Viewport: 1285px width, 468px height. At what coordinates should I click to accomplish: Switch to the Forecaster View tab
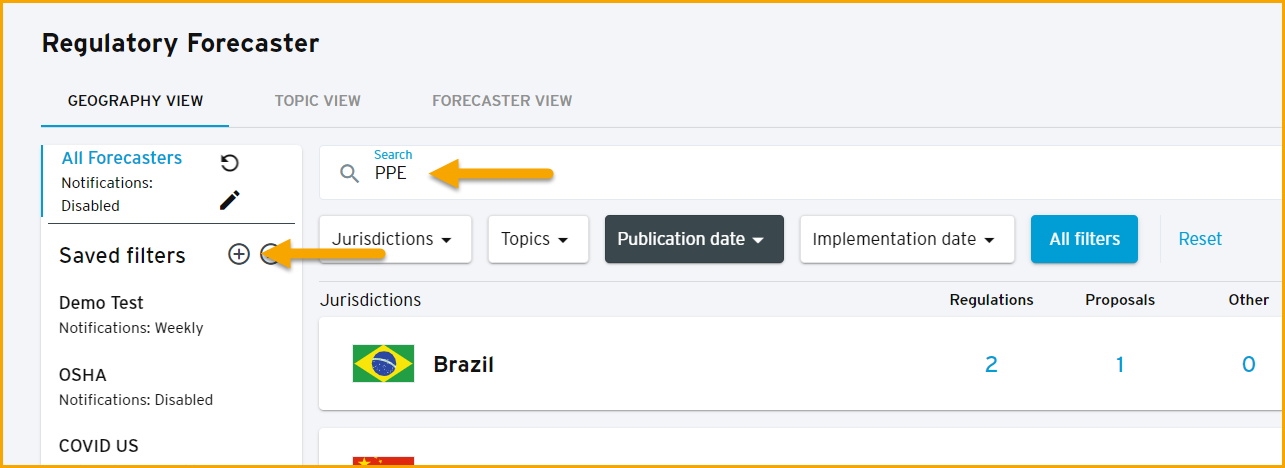pyautogui.click(x=502, y=101)
